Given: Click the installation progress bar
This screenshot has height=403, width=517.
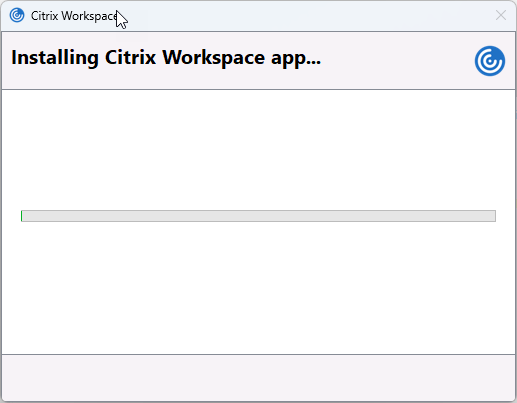Looking at the screenshot, I should coord(258,216).
